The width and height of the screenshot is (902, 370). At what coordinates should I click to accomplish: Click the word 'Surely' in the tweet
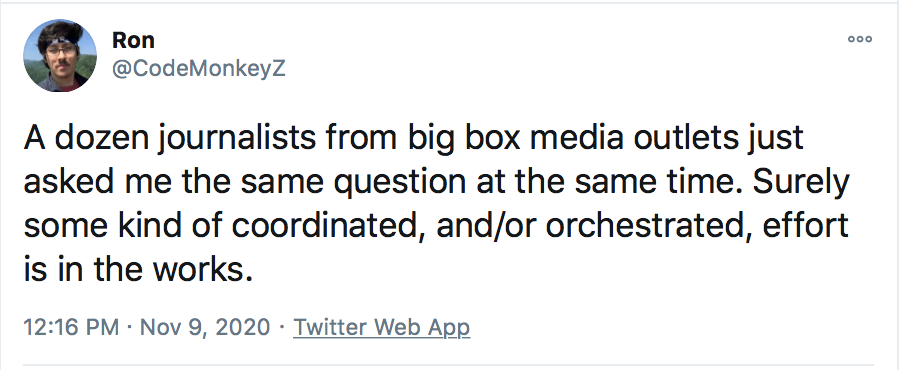pyautogui.click(x=801, y=184)
